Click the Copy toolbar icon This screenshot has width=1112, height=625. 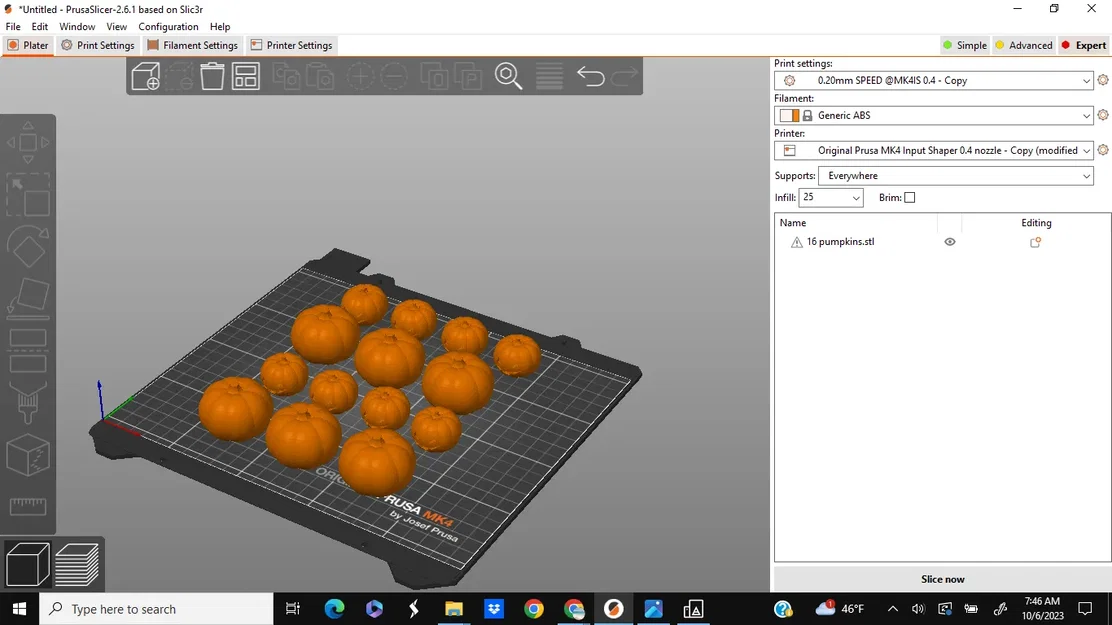pyautogui.click(x=287, y=76)
